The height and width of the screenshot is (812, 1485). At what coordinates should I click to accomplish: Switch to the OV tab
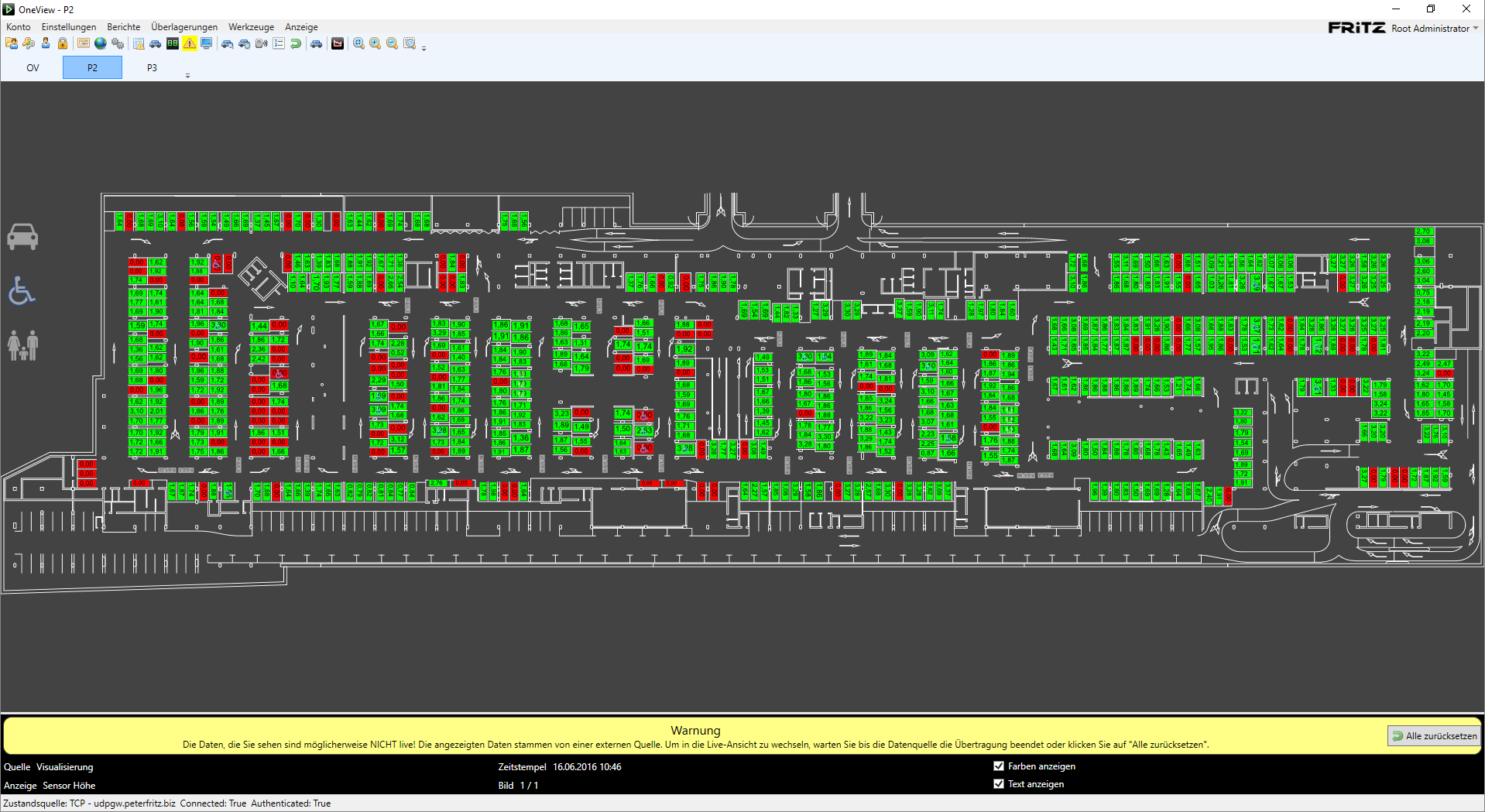pyautogui.click(x=33, y=67)
